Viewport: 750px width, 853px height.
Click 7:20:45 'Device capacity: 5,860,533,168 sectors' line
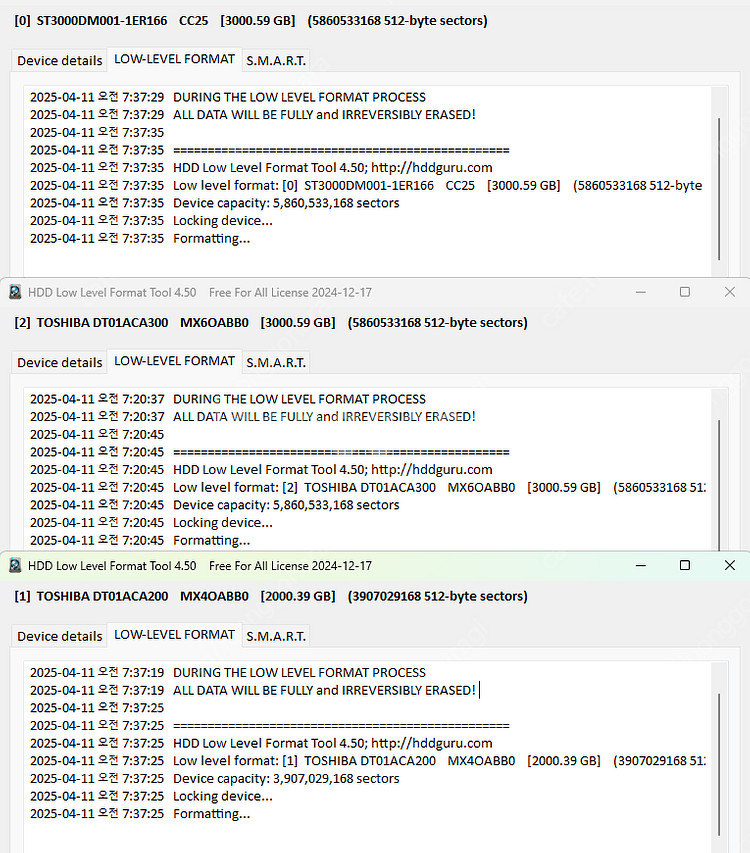point(214,505)
